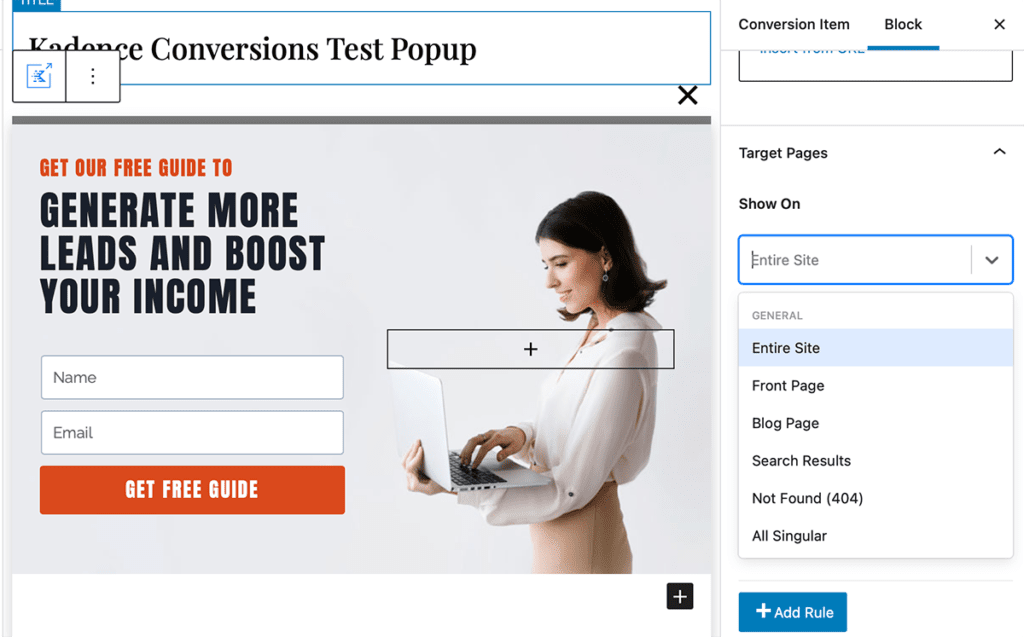Click the Kadence Conversions block icon
The image size is (1024, 637).
[x=39, y=76]
